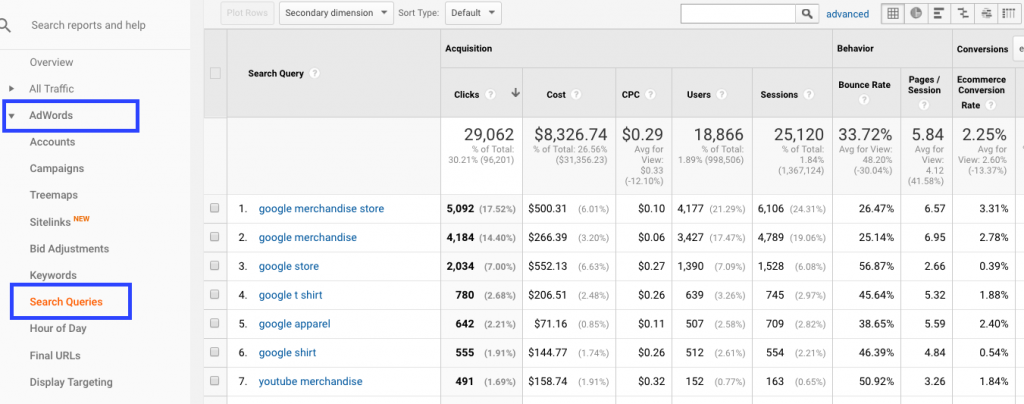1024x404 pixels.
Task: Open Campaigns under AdWords
Action: 57,168
